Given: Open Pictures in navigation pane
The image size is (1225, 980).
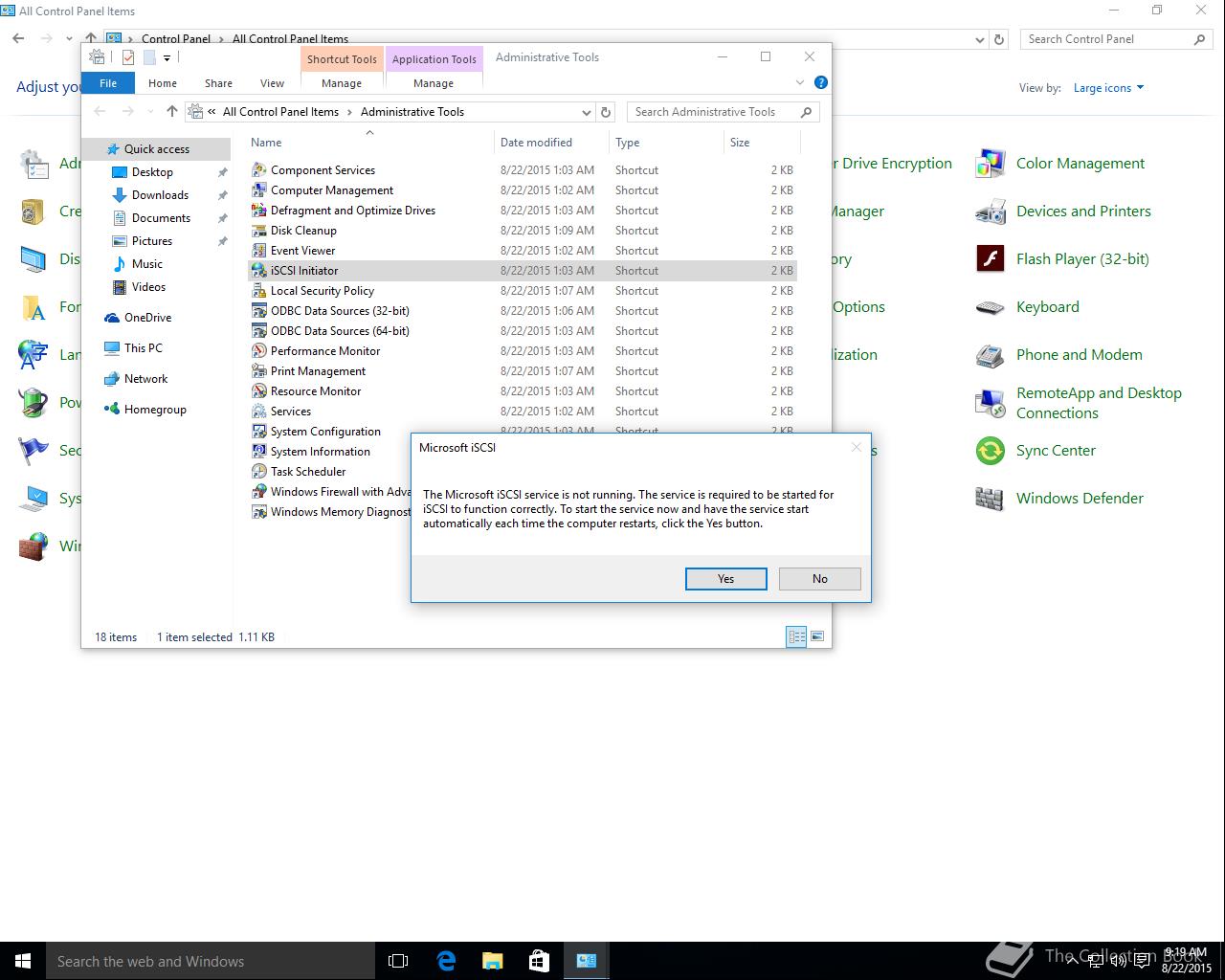Looking at the screenshot, I should coord(152,241).
